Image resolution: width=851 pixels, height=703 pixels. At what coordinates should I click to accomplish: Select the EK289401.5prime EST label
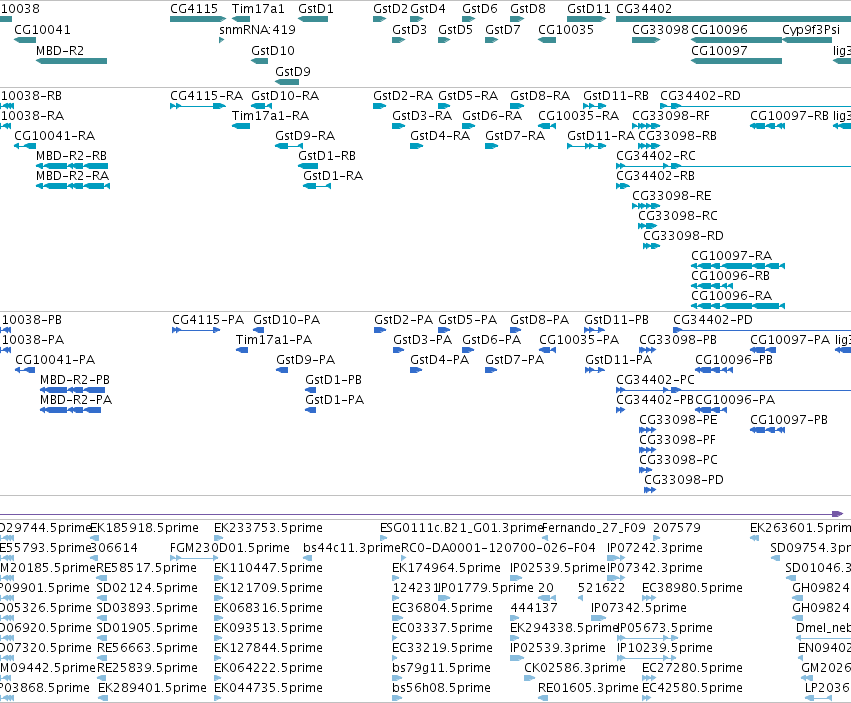point(152,688)
